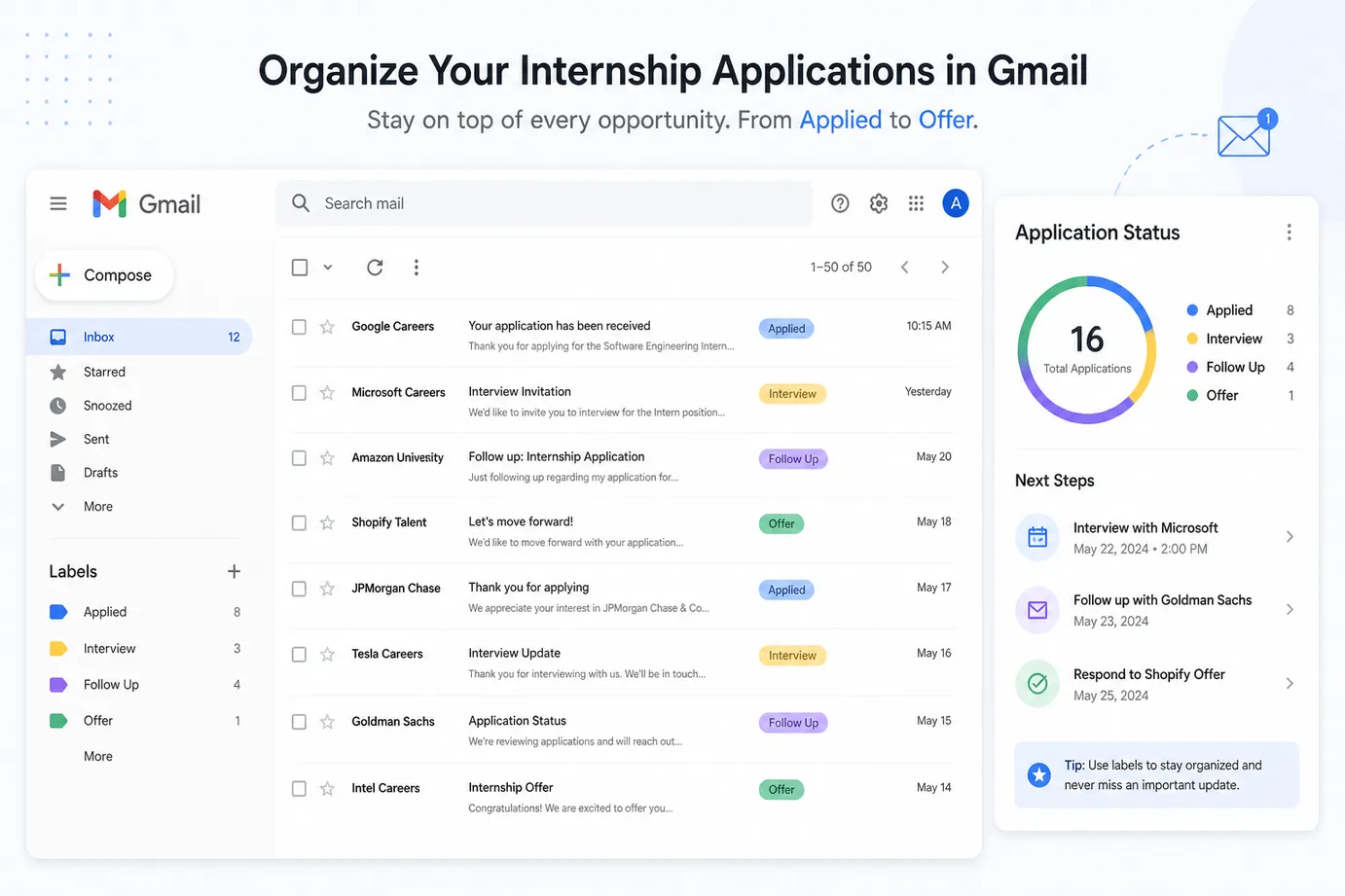Check the Google Careers email checkbox
The width and height of the screenshot is (1345, 896).
point(299,327)
